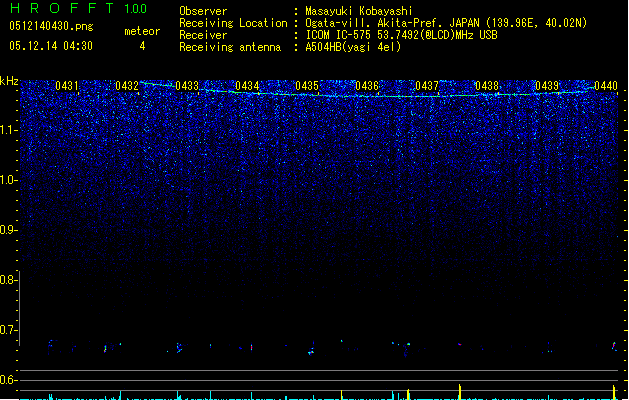Click the HROFFT 1.0.0 title text
Image resolution: width=629 pixels, height=400 pixels.
(x=78, y=8)
